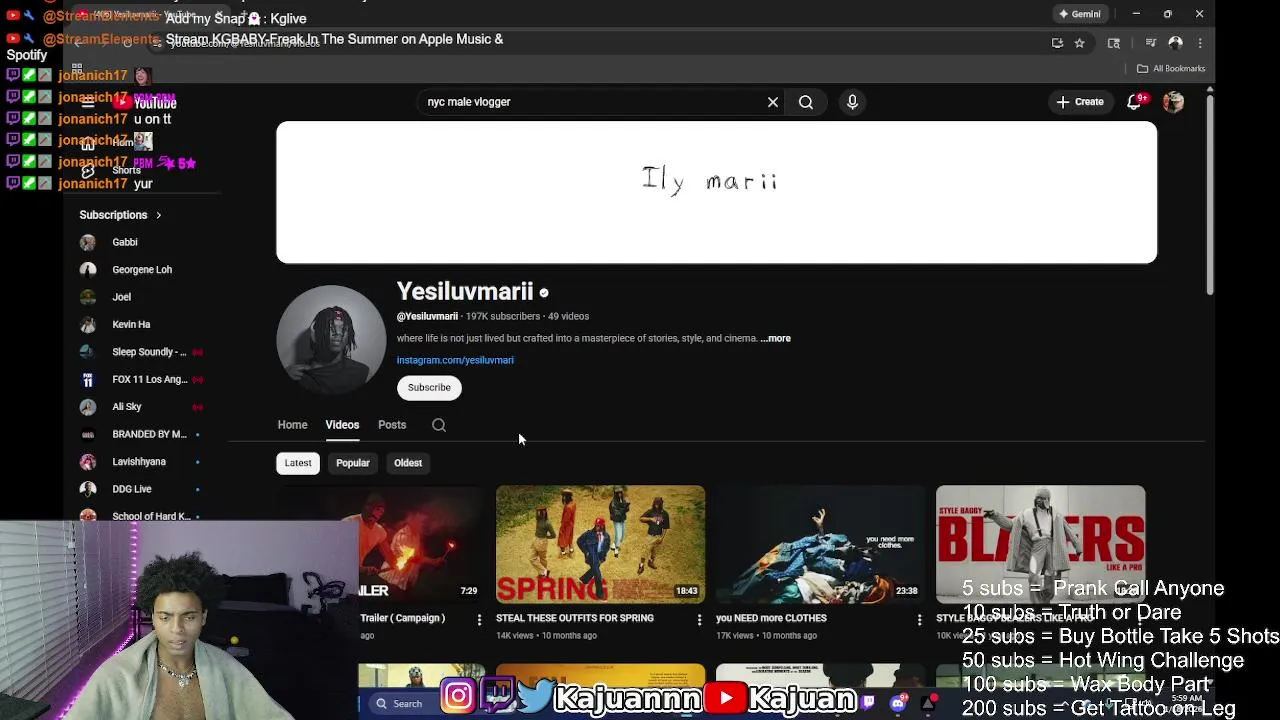Viewport: 1280px width, 720px height.
Task: Open media controls icon in Chrome toolbar
Action: [x=1151, y=43]
